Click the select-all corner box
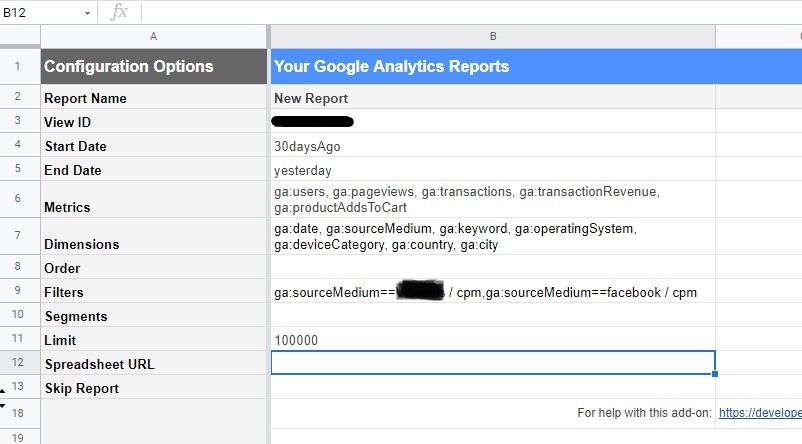 click(20, 36)
